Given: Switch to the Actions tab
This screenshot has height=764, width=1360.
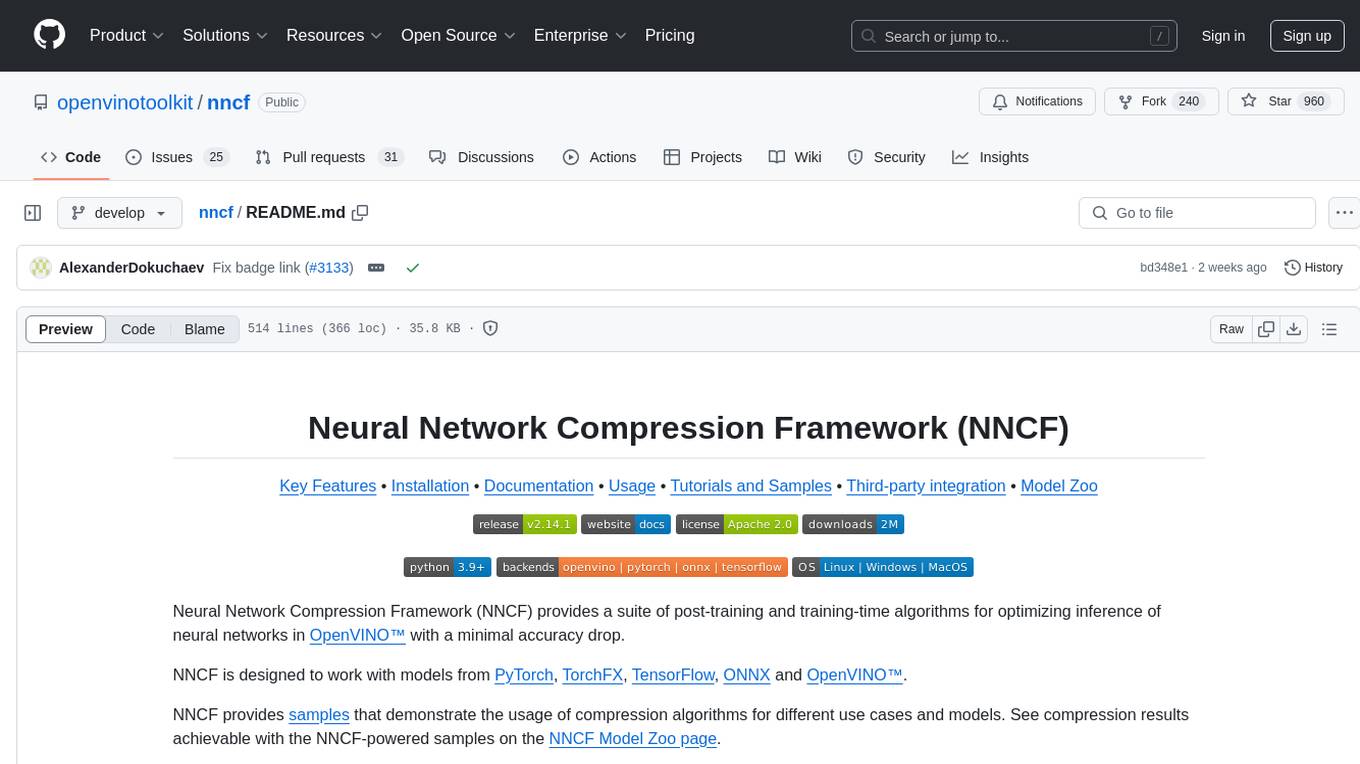Looking at the screenshot, I should click(599, 157).
